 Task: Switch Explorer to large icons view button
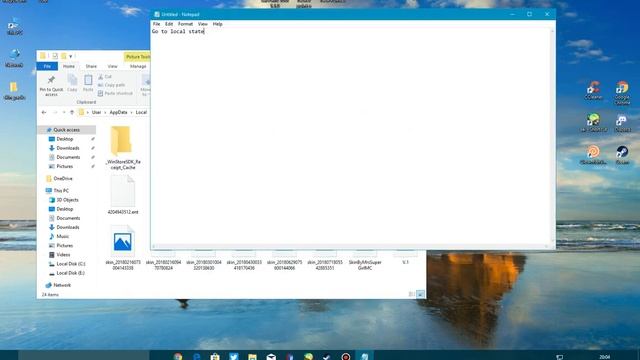click(x=420, y=294)
